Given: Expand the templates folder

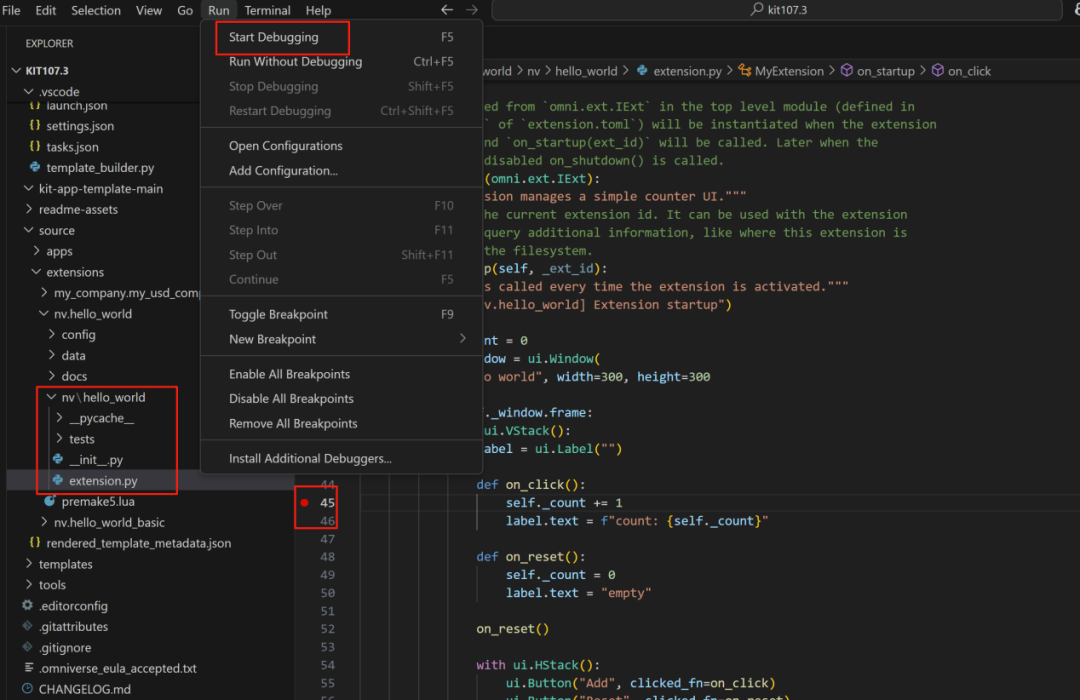Looking at the screenshot, I should [65, 564].
